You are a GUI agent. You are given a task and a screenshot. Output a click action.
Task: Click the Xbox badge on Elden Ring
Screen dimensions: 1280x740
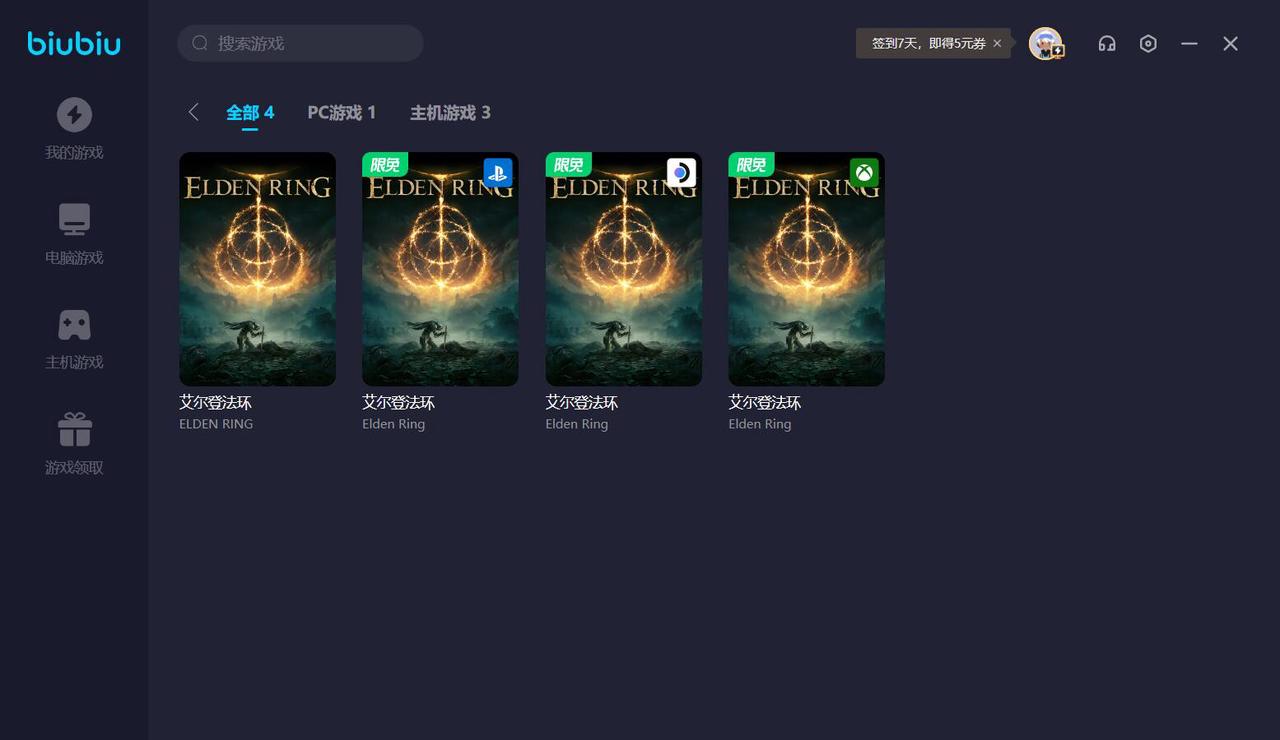tap(864, 173)
